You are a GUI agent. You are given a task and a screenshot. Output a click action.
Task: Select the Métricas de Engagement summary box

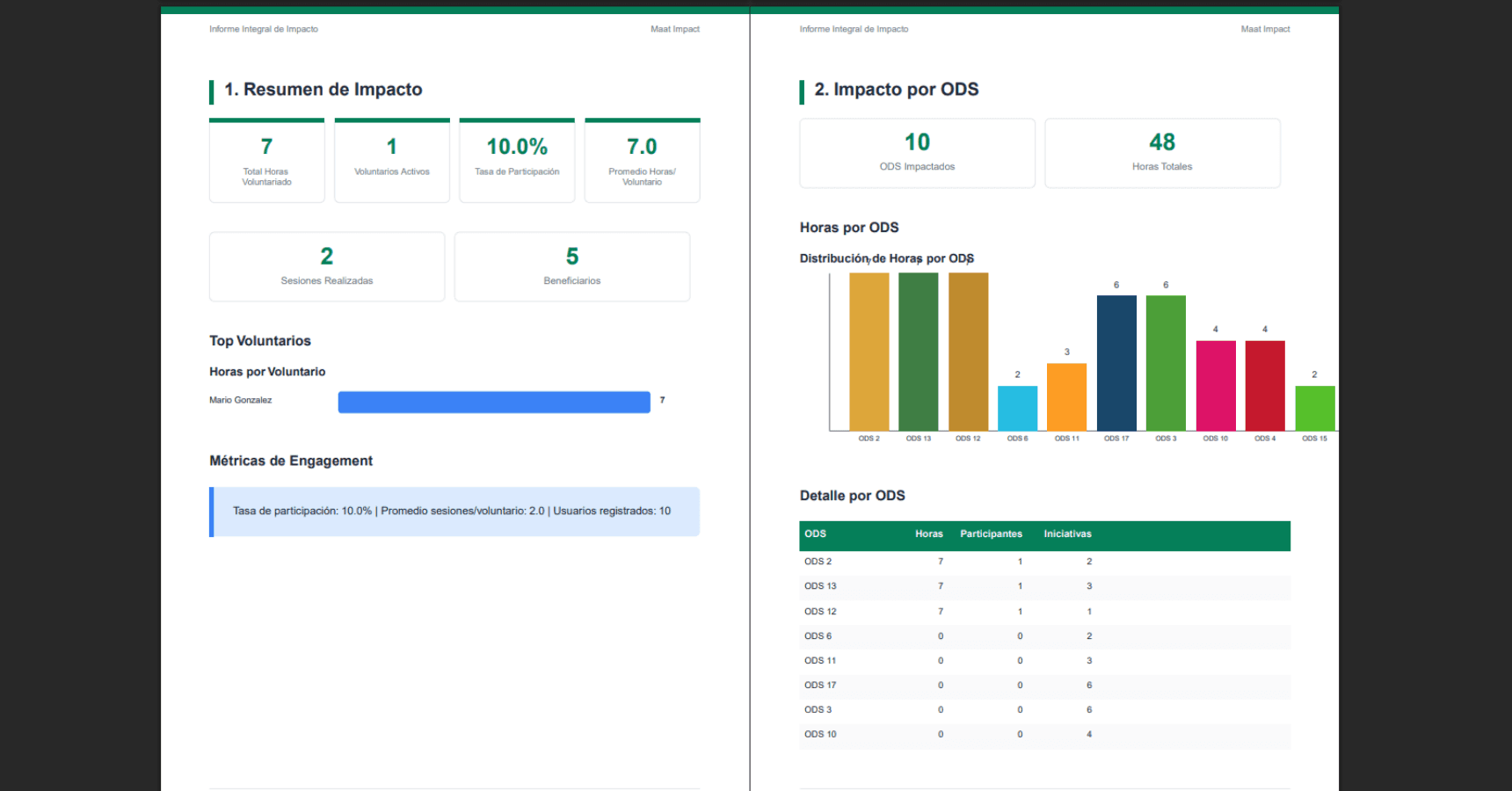tap(454, 511)
